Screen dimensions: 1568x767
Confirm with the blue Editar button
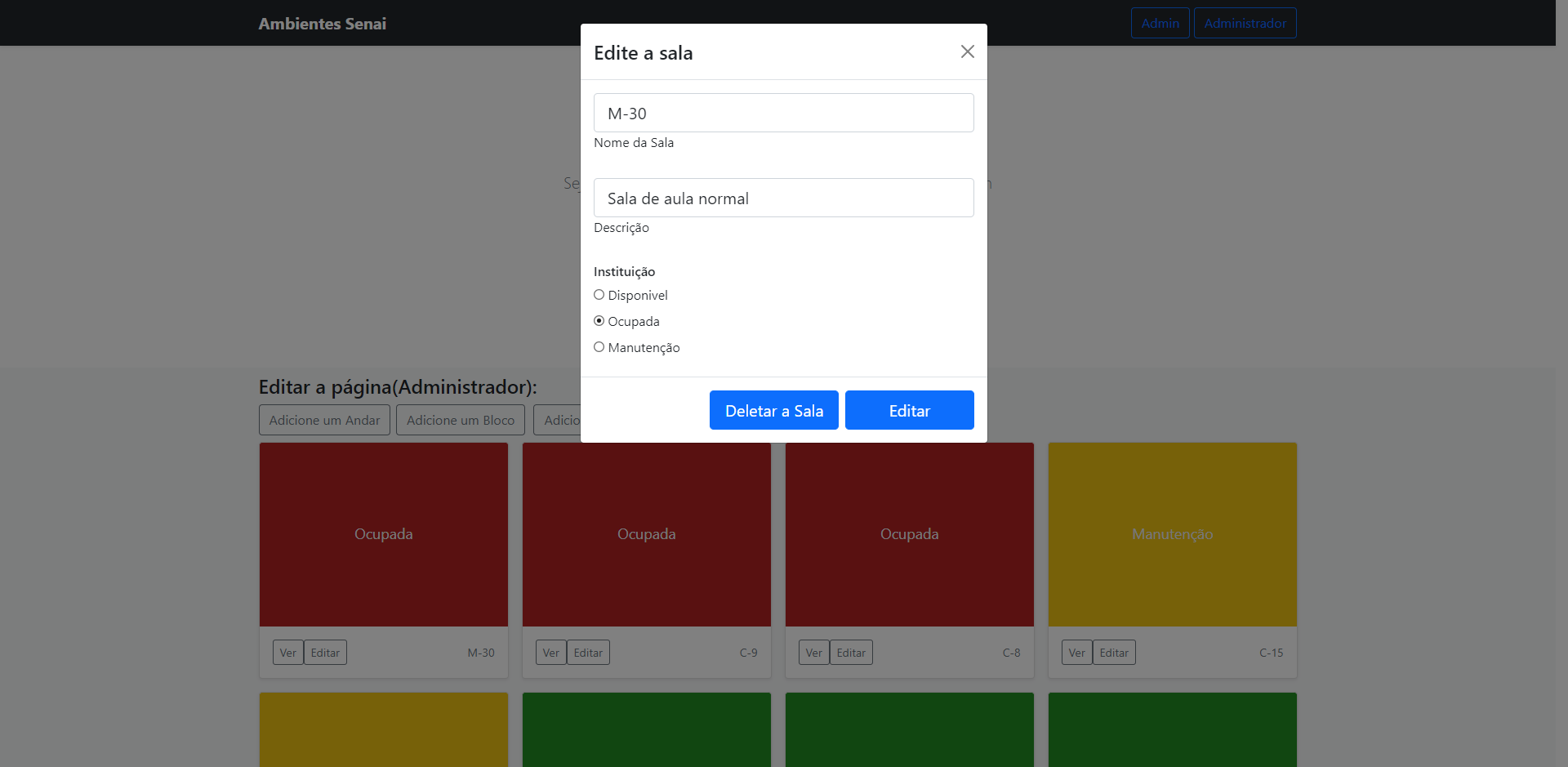(909, 410)
